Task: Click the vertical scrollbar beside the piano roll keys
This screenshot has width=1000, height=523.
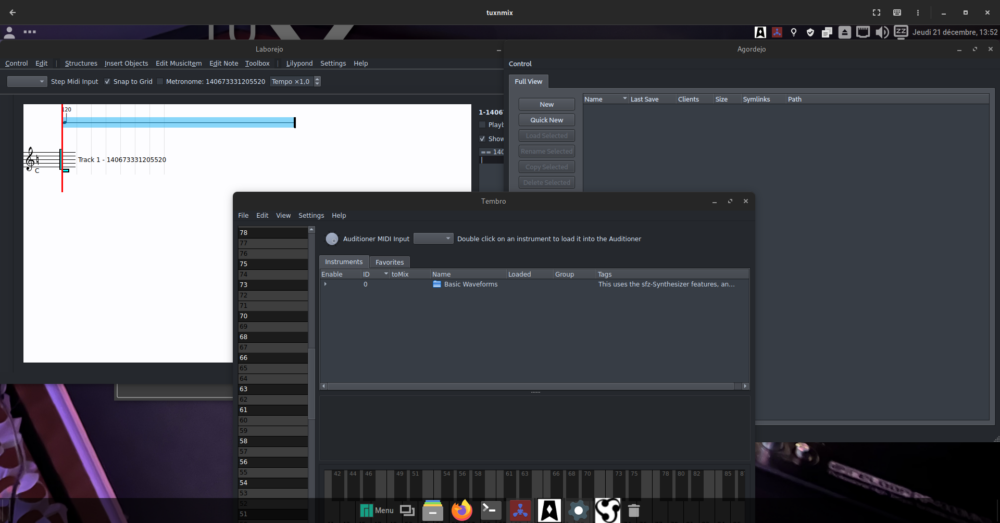Action: click(x=311, y=383)
